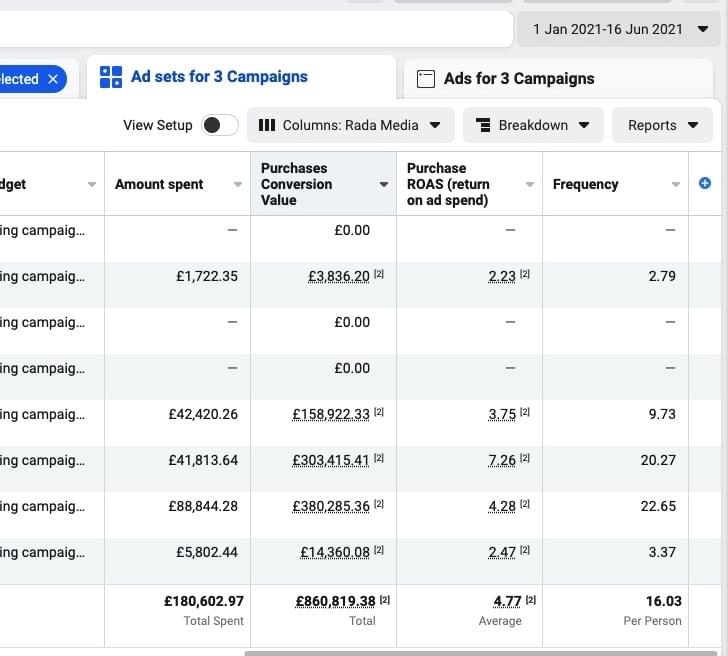728x656 pixels.
Task: Open the date range dropdown
Action: 616,29
